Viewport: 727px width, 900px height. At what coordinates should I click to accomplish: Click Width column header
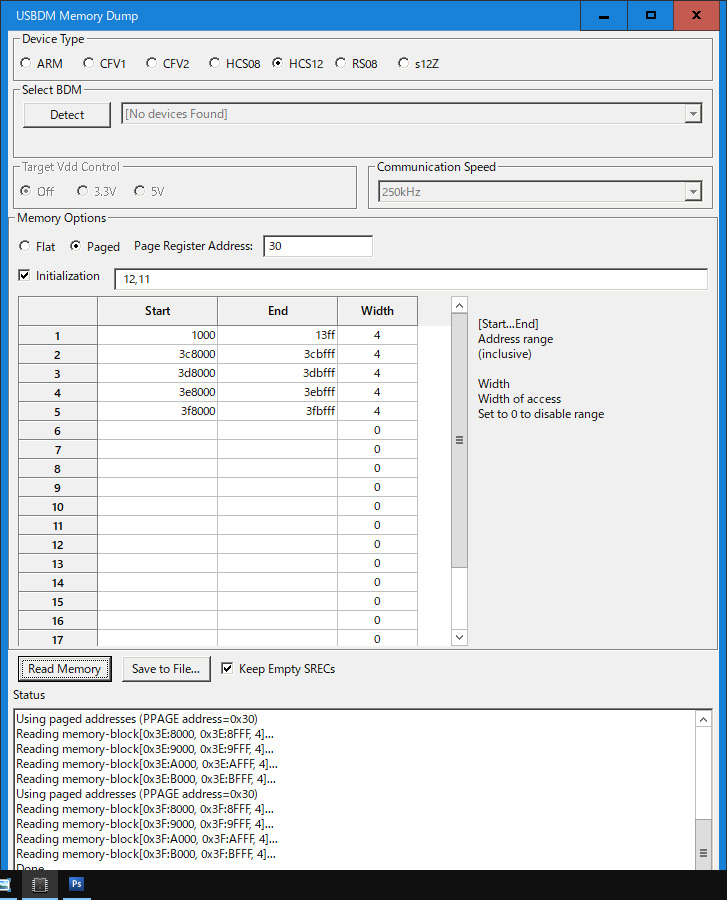(377, 311)
